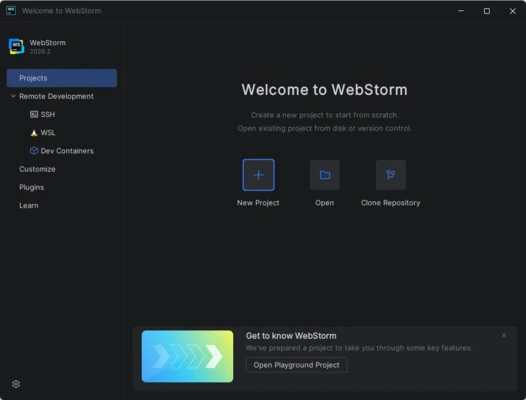Click the WSL penguin icon

point(34,133)
